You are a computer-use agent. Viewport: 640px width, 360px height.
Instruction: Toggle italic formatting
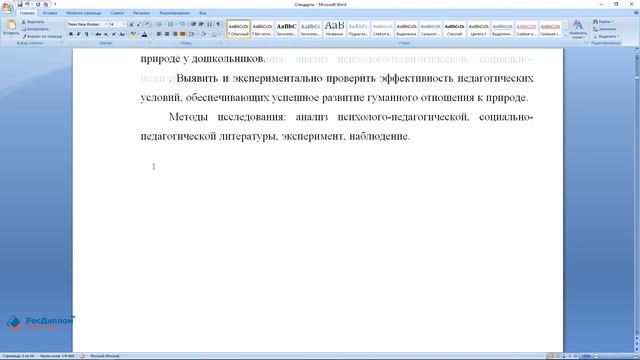78,34
